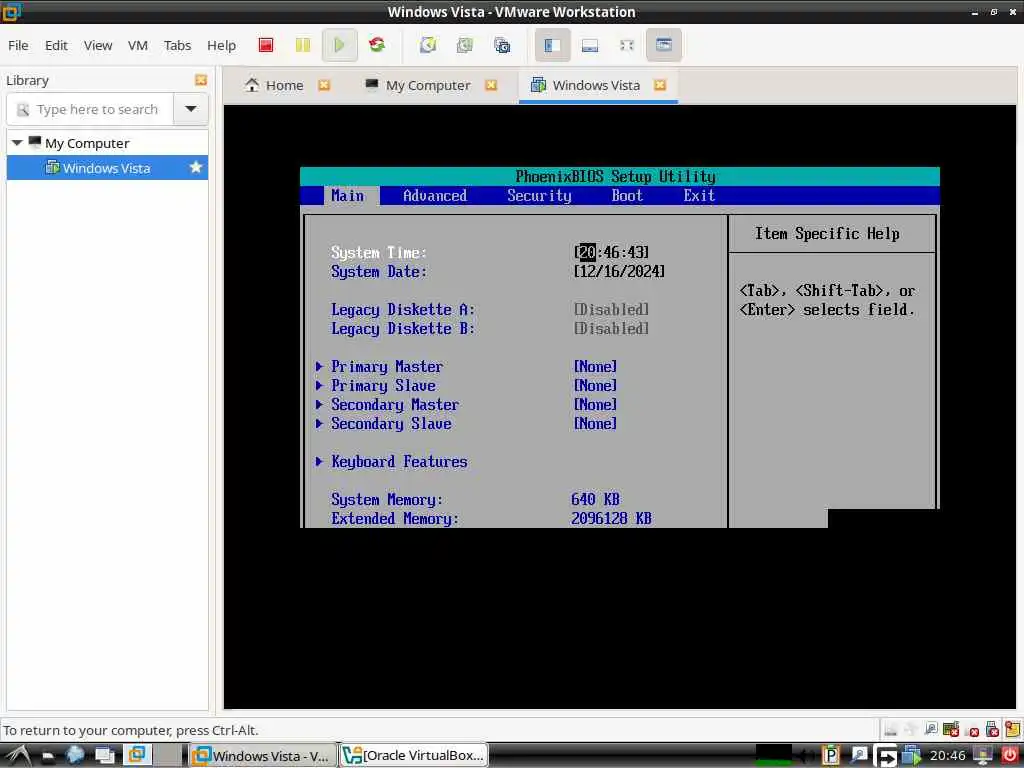The width and height of the screenshot is (1024, 768).
Task: Click the Enter Full Screen icon
Action: click(x=627, y=45)
